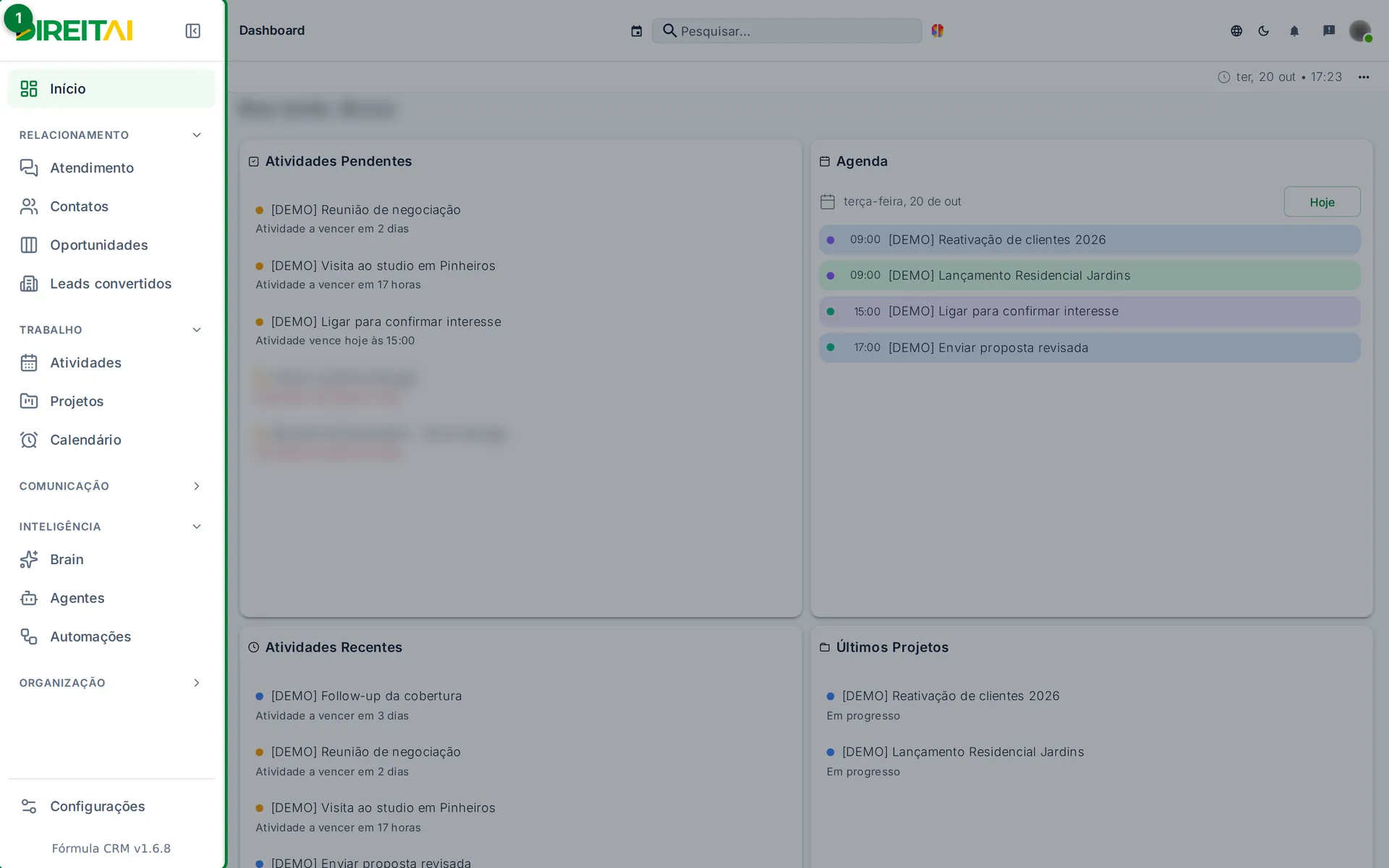
Task: Open Atividades in the sidebar
Action: point(111,362)
